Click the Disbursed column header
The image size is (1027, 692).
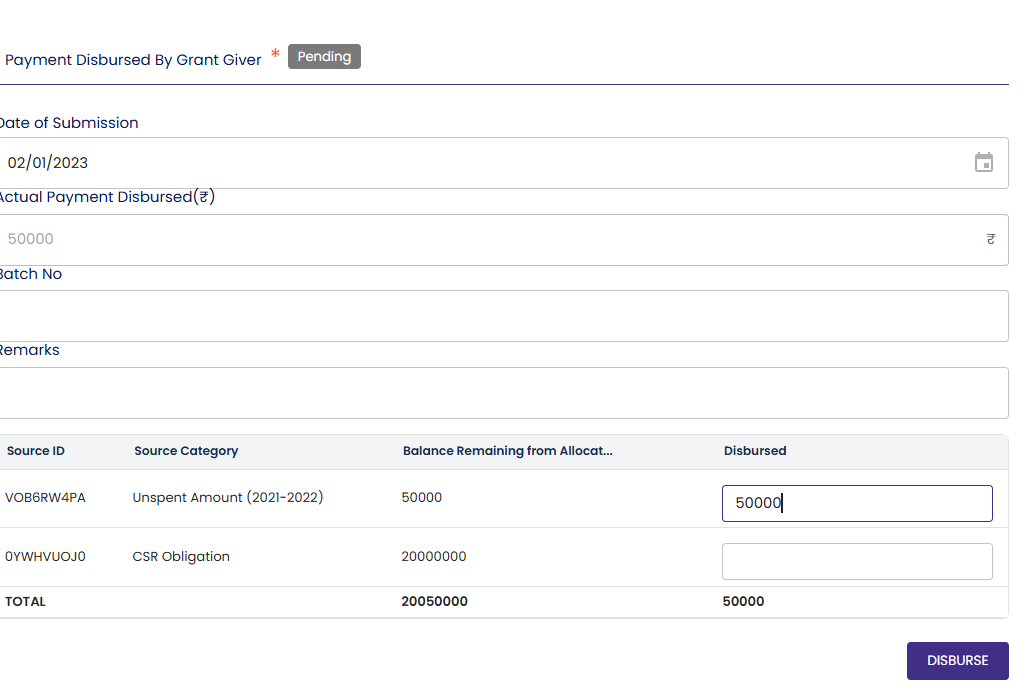click(755, 451)
